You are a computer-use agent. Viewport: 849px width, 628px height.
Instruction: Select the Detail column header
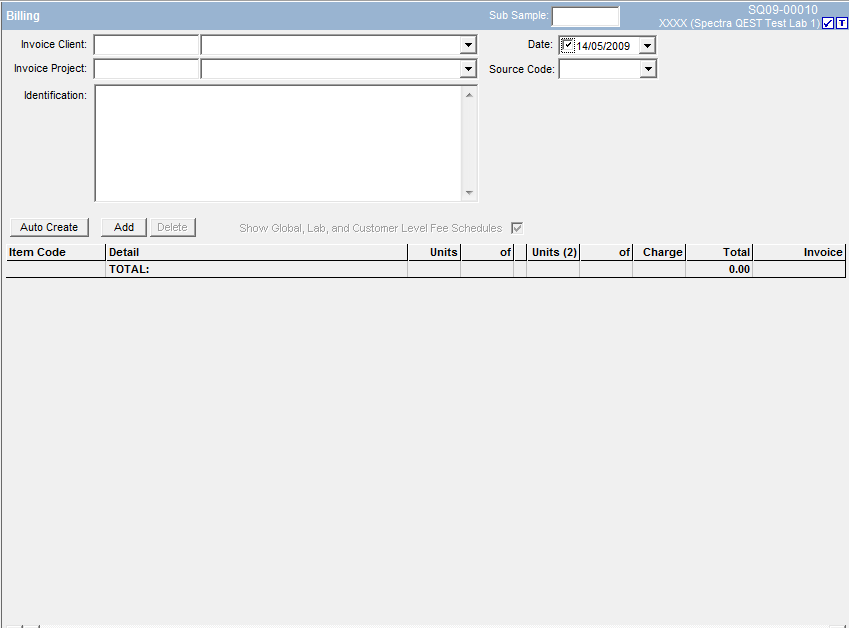(x=256, y=252)
